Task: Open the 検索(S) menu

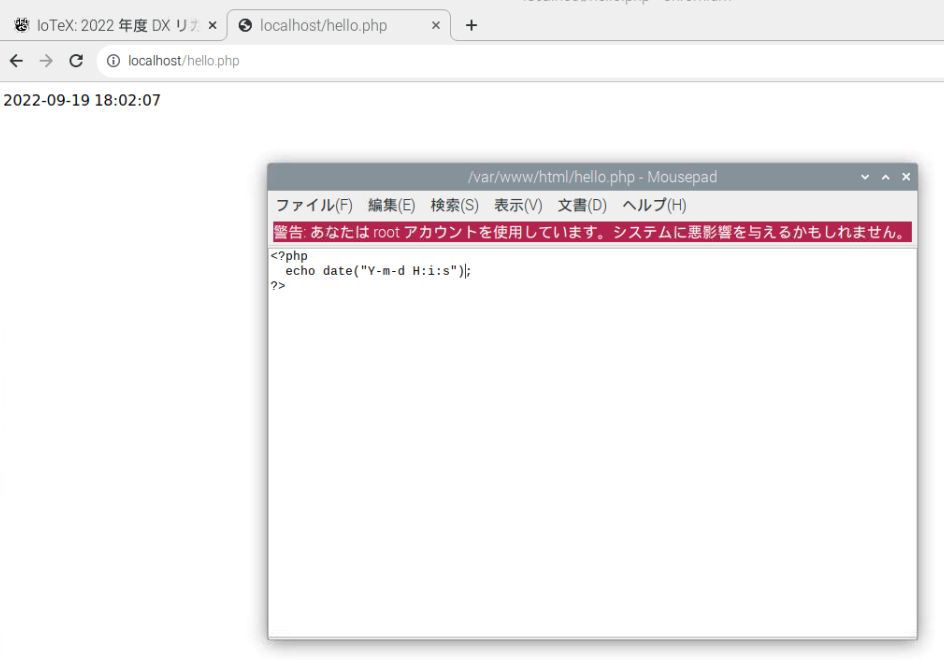Action: click(x=454, y=205)
